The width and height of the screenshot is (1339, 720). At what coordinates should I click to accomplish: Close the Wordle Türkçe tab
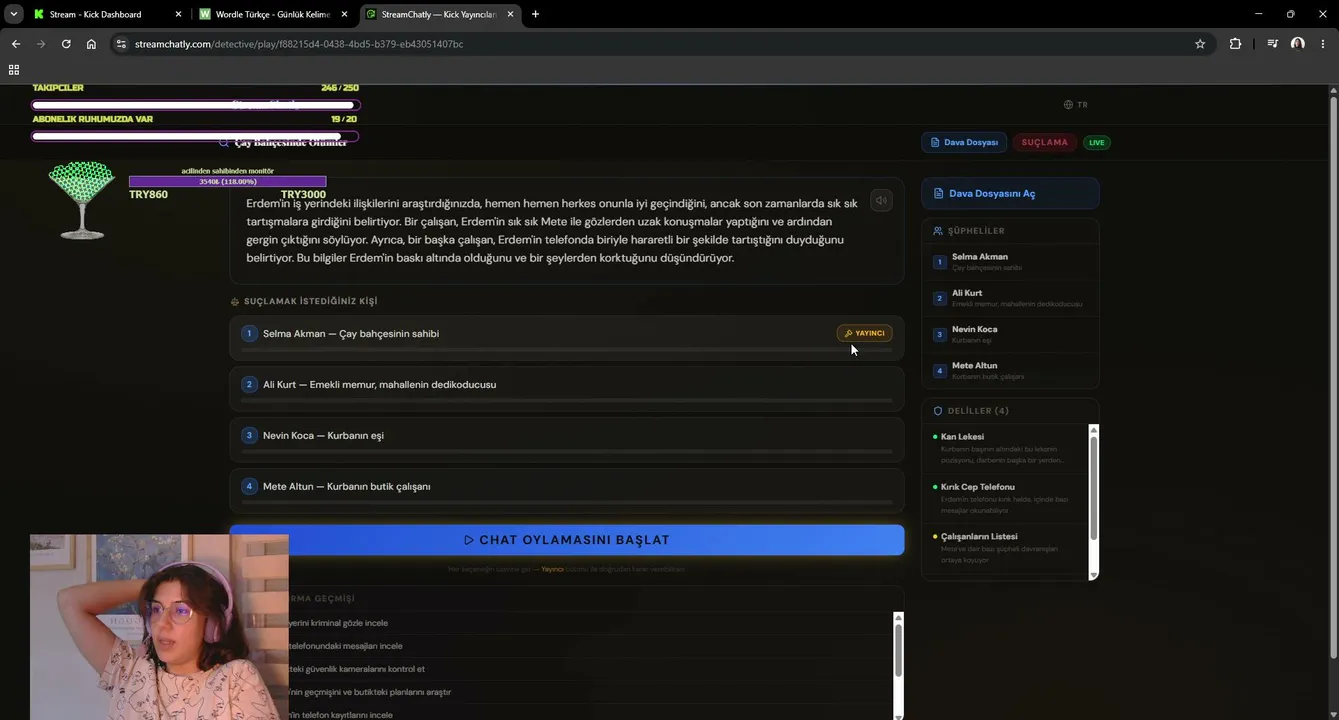pyautogui.click(x=344, y=14)
